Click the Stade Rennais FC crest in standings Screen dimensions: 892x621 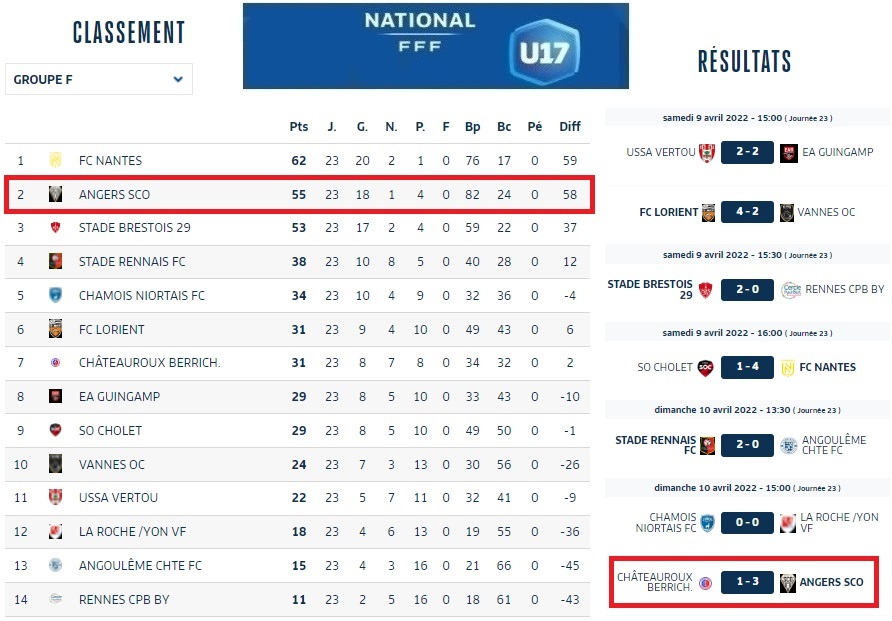coord(56,262)
